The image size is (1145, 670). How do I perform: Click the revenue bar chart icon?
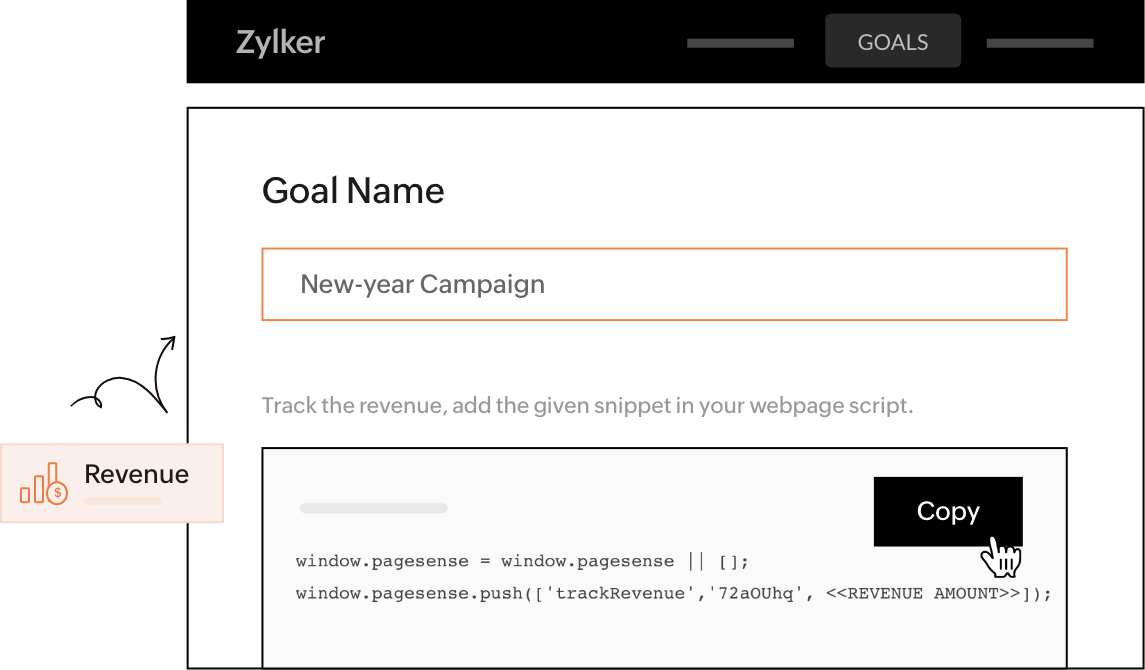point(43,483)
